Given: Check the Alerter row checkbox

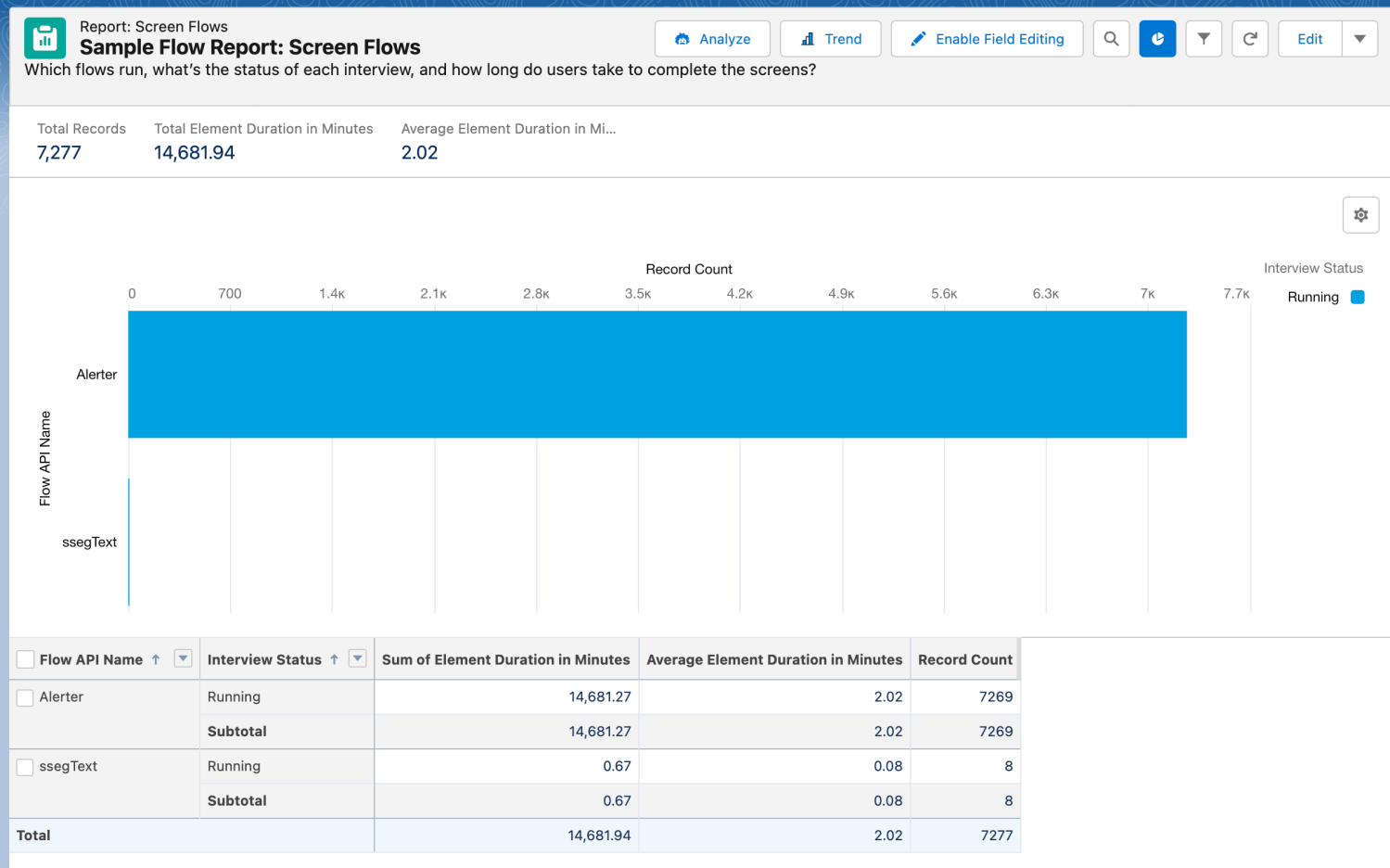Looking at the screenshot, I should coord(24,697).
